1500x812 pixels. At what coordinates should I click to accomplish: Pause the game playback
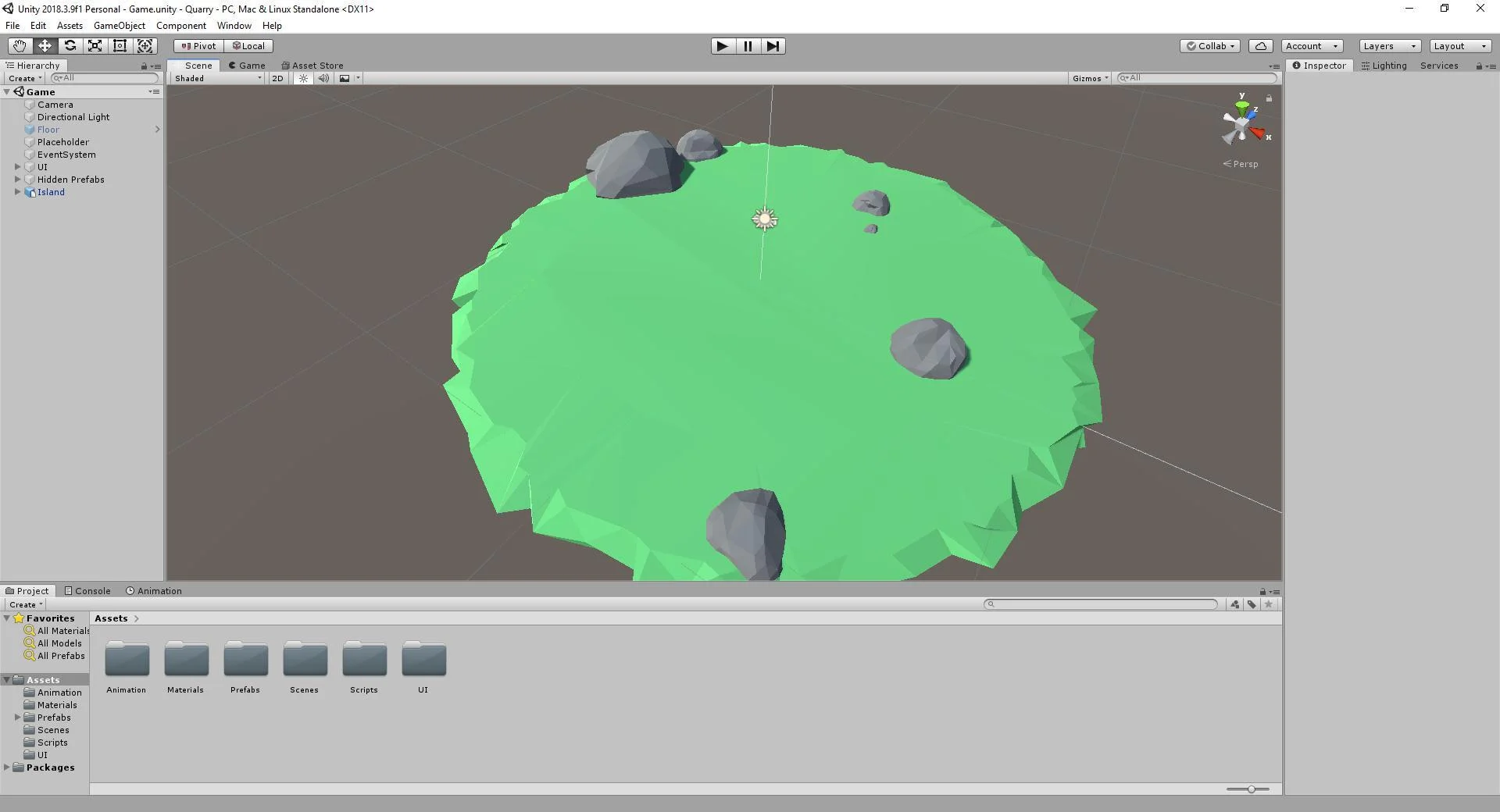pos(748,46)
